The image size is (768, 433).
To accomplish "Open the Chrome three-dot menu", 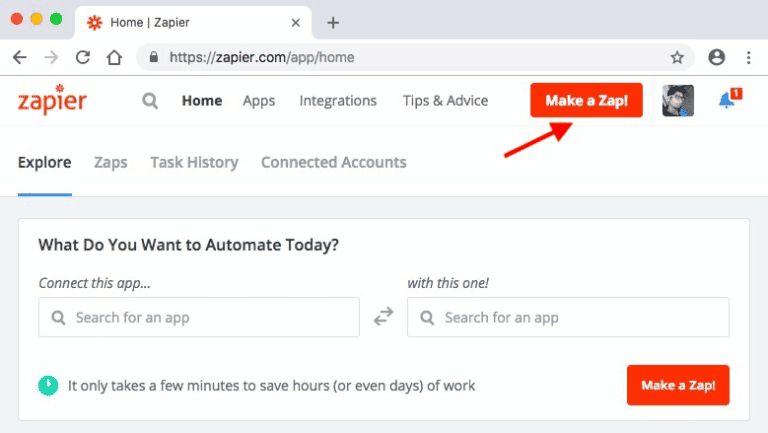I will click(x=748, y=57).
